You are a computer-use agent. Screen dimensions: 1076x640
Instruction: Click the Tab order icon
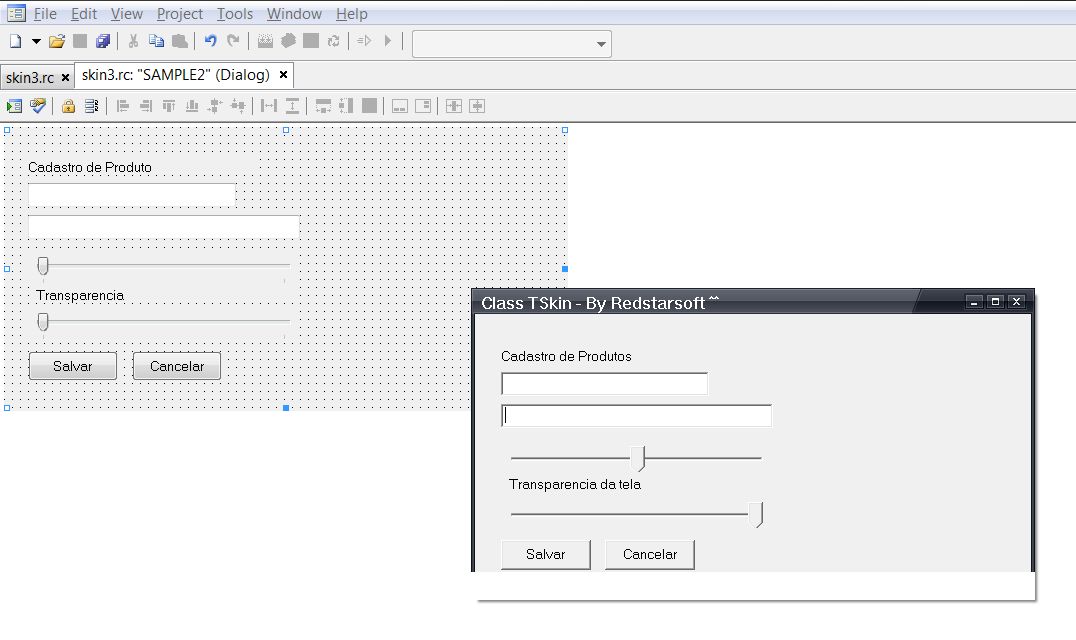tap(91, 106)
